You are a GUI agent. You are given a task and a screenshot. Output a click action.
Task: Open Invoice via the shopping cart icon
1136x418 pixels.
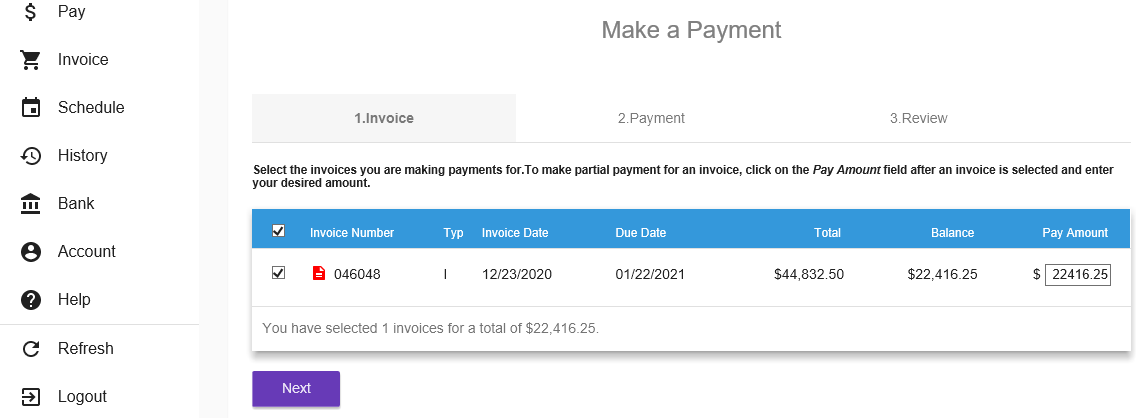point(31,60)
